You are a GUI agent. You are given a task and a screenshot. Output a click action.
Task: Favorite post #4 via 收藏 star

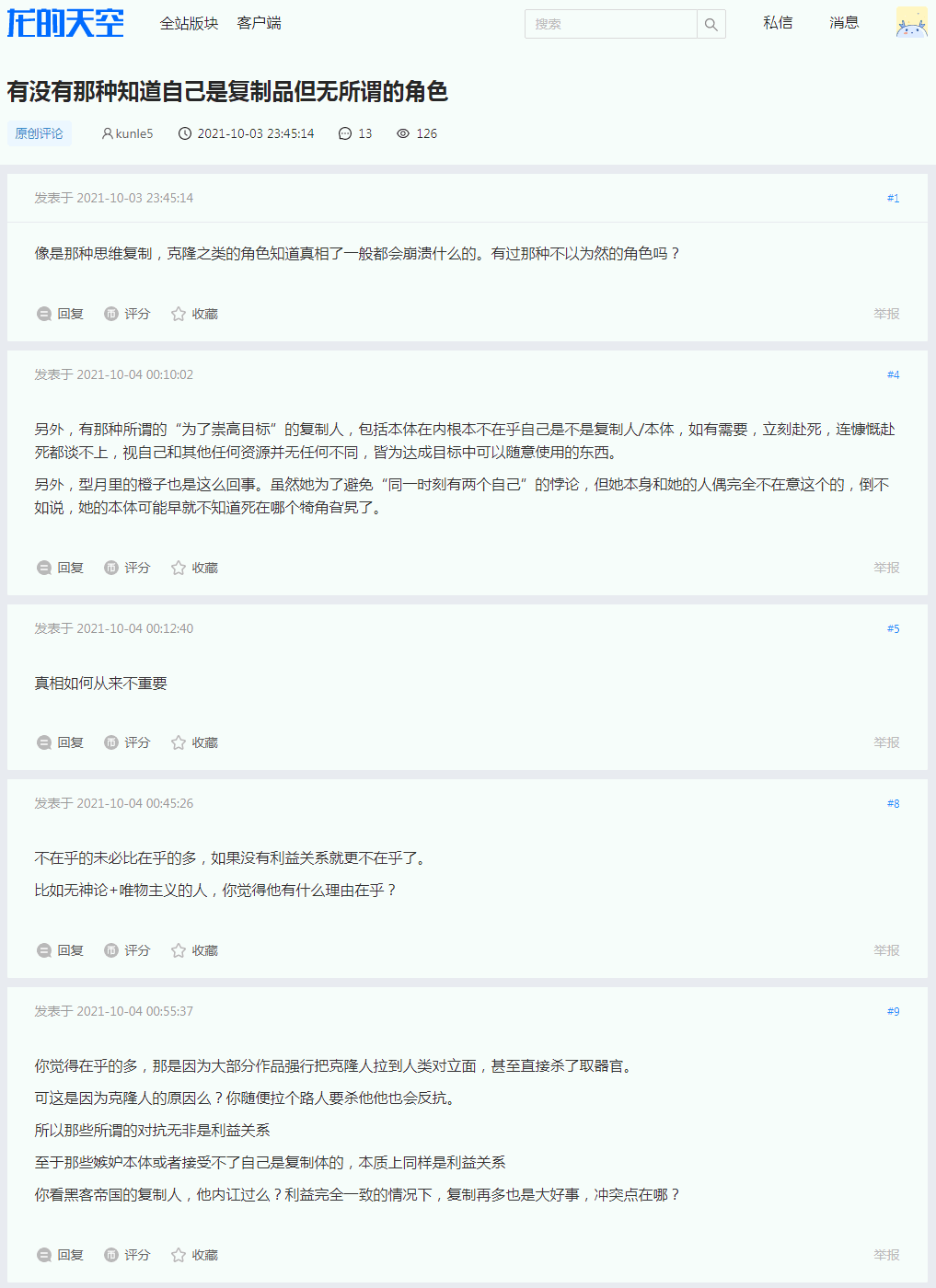194,568
